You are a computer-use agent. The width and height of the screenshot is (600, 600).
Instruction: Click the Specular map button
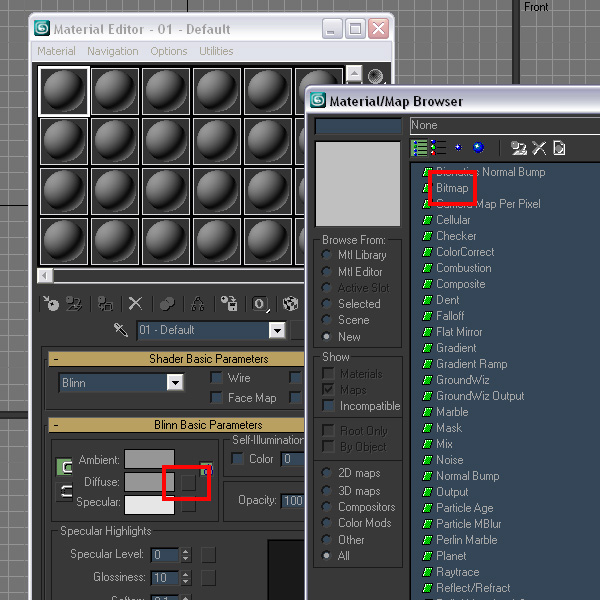click(188, 505)
